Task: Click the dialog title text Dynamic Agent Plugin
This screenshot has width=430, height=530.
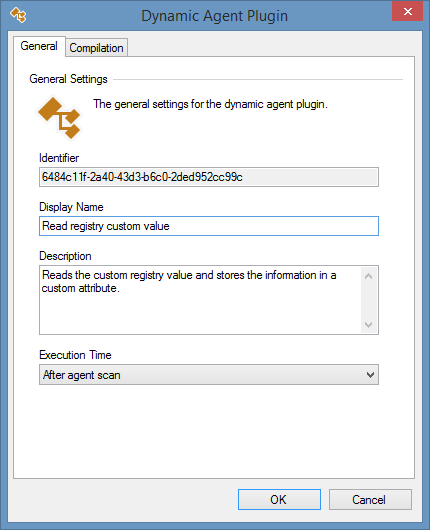Action: [x=214, y=16]
